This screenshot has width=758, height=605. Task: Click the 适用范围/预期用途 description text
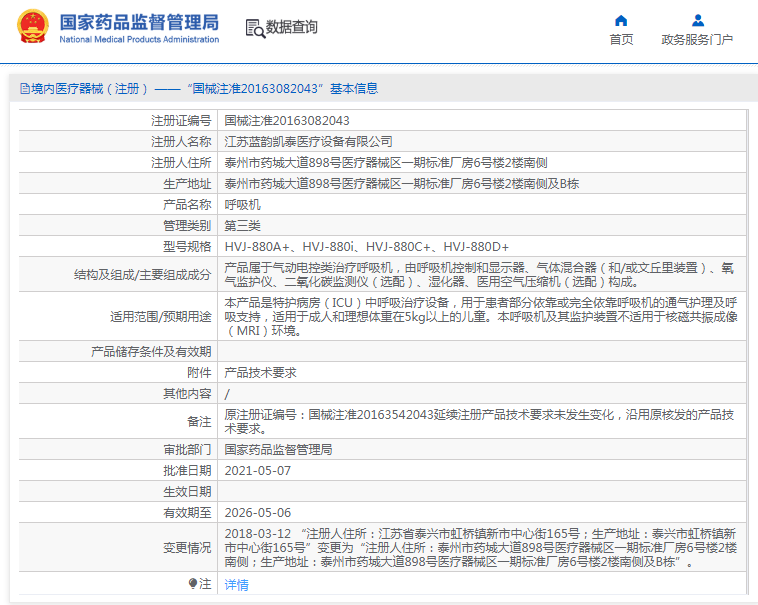click(481, 317)
